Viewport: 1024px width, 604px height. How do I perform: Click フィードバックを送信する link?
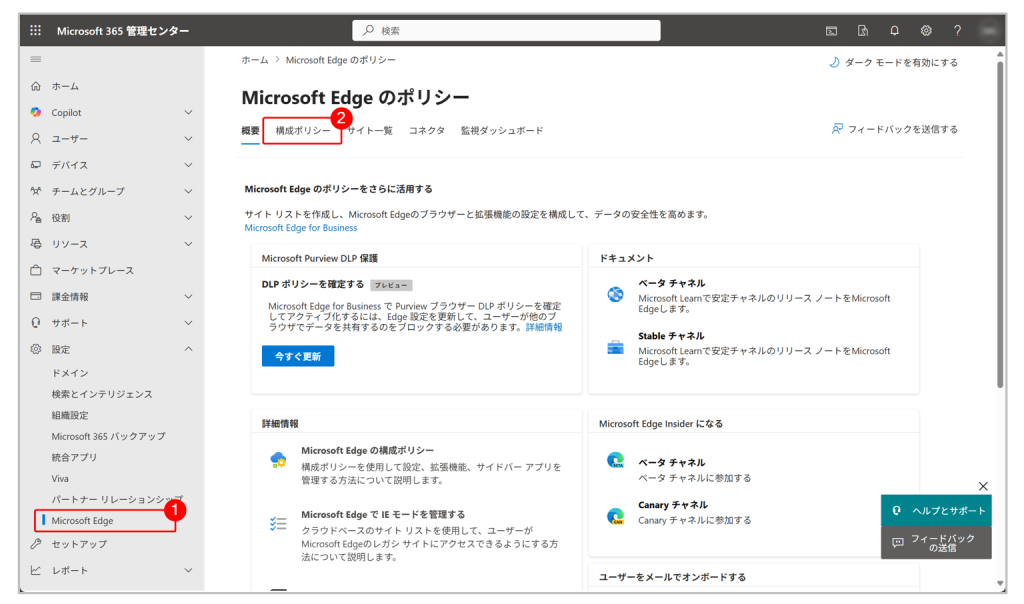[895, 129]
